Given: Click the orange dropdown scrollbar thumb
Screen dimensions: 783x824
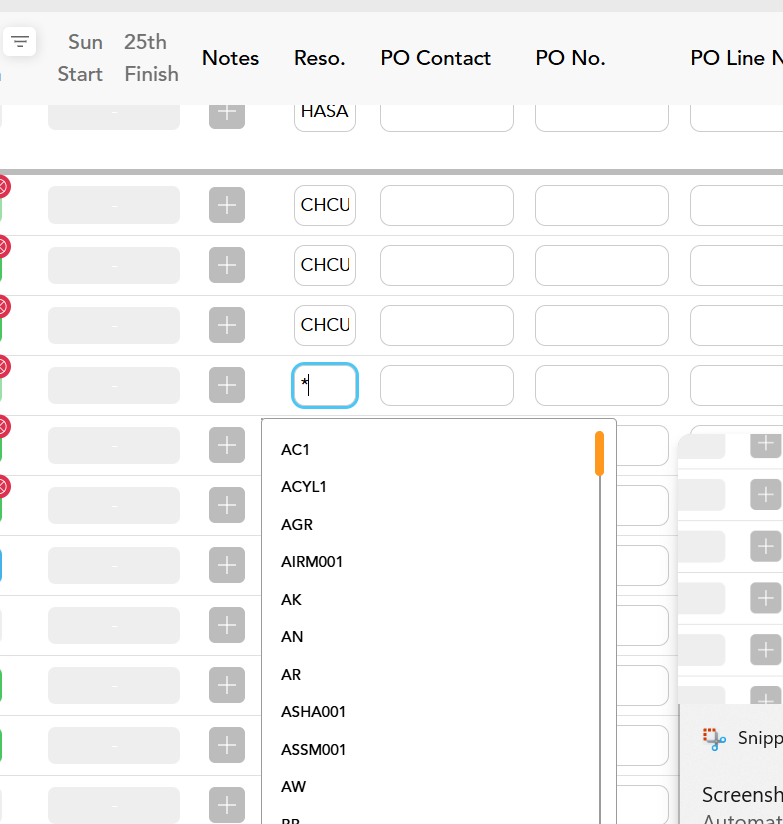Looking at the screenshot, I should tap(599, 453).
